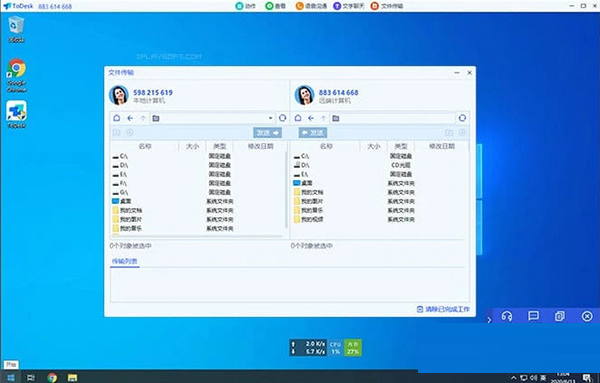Open the 文件传输 option in ToDesk top bar
600x383 pixels.
click(386, 6)
